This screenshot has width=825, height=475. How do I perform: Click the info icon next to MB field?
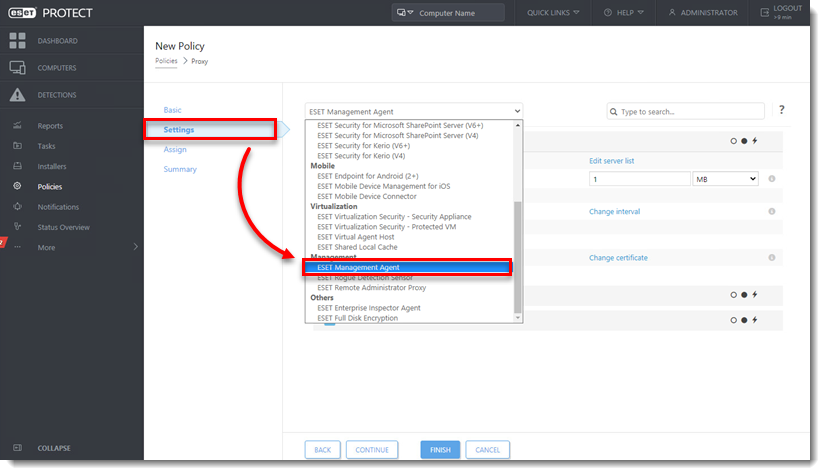(x=772, y=179)
